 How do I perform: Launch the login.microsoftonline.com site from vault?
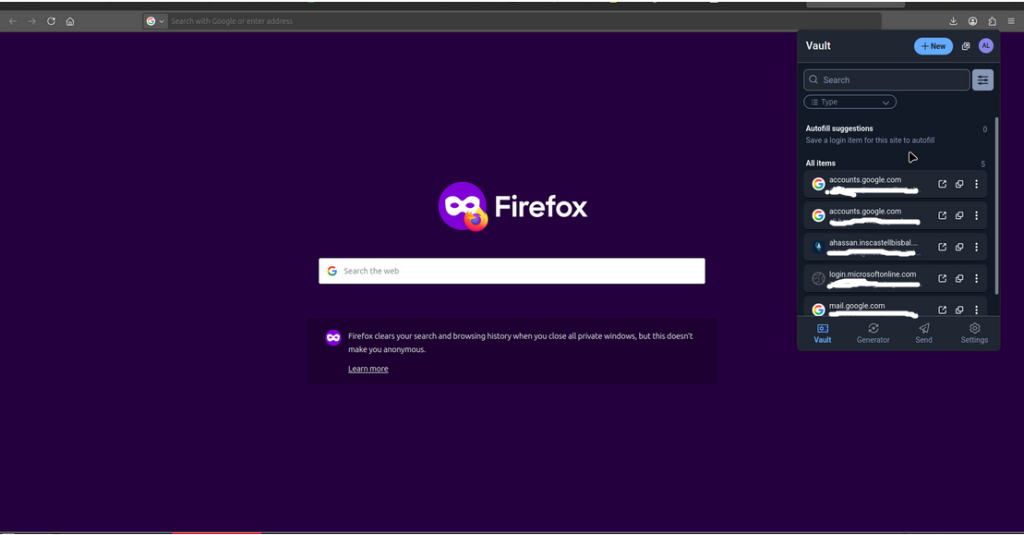942,278
